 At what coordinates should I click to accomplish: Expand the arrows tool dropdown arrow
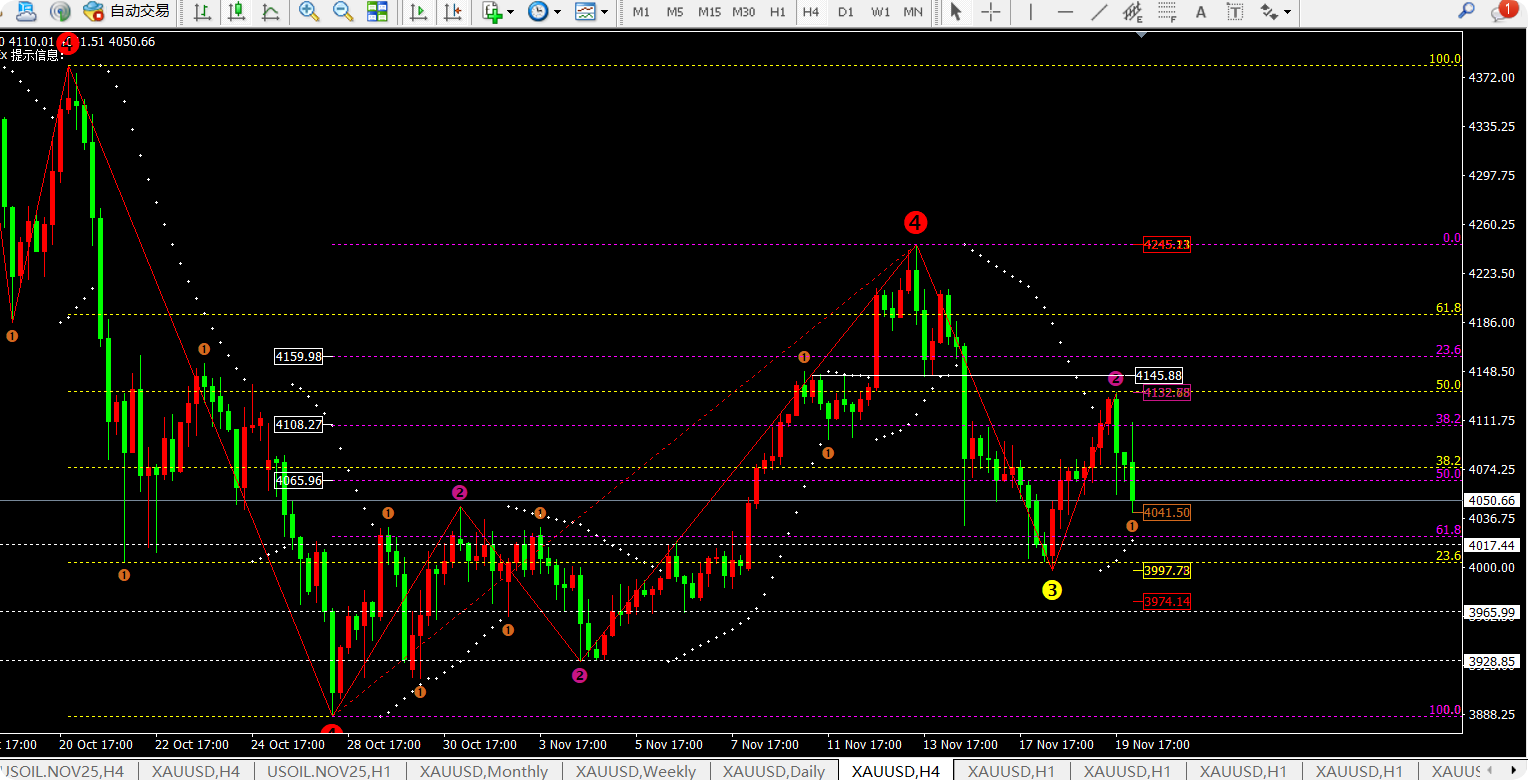pyautogui.click(x=1287, y=12)
